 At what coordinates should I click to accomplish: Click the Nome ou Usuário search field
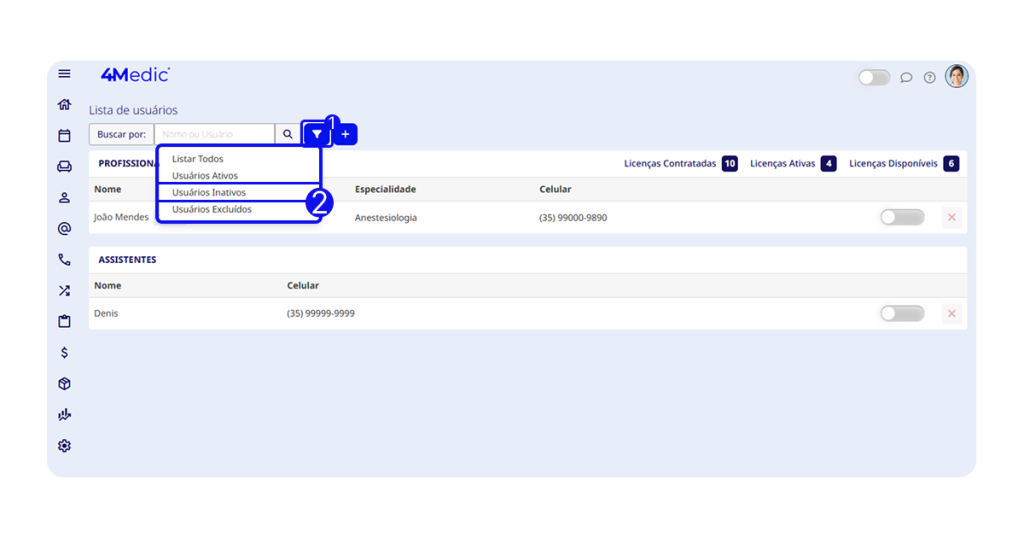click(x=214, y=134)
